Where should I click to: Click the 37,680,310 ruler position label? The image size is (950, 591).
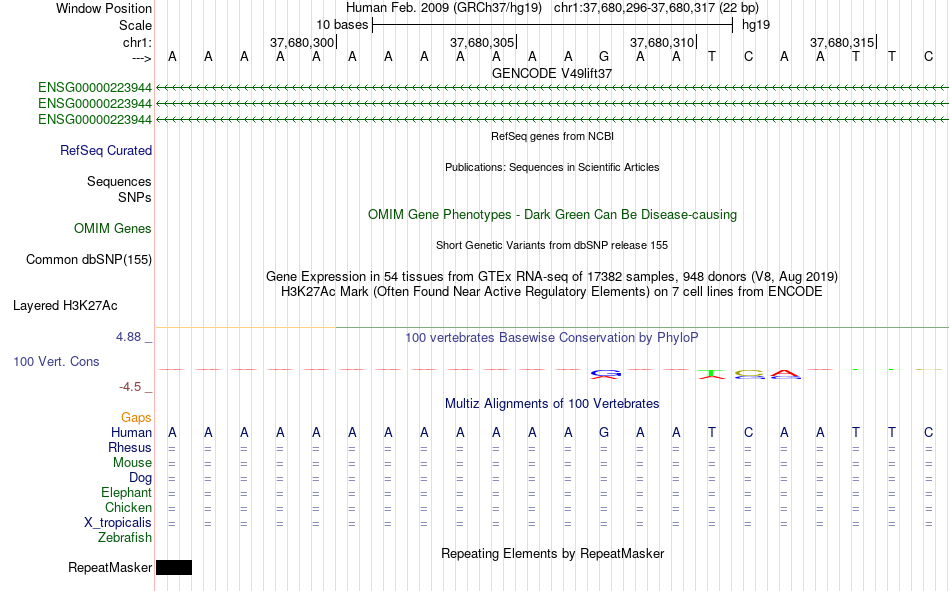(x=662, y=42)
